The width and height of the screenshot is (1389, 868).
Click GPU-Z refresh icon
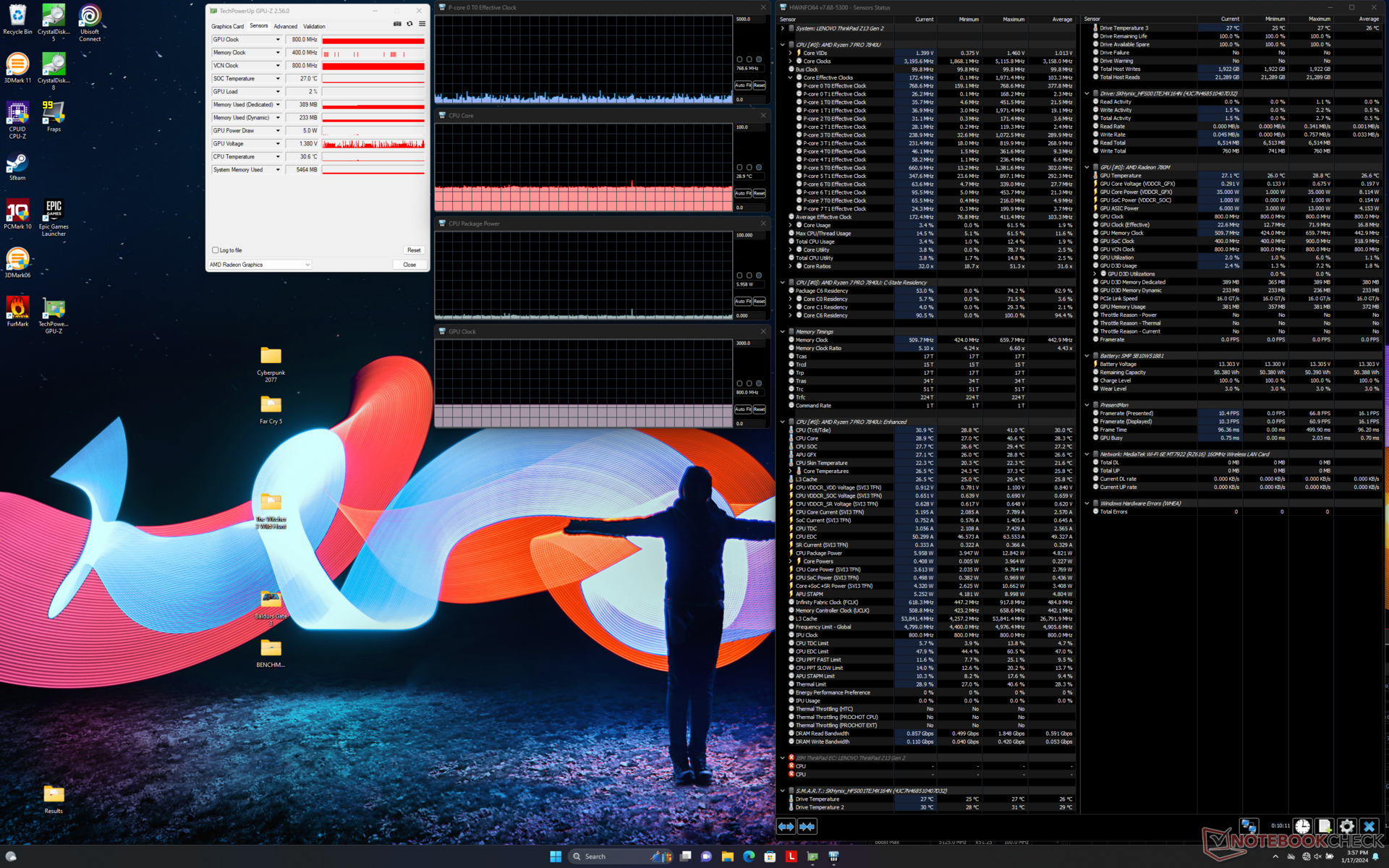click(x=409, y=24)
